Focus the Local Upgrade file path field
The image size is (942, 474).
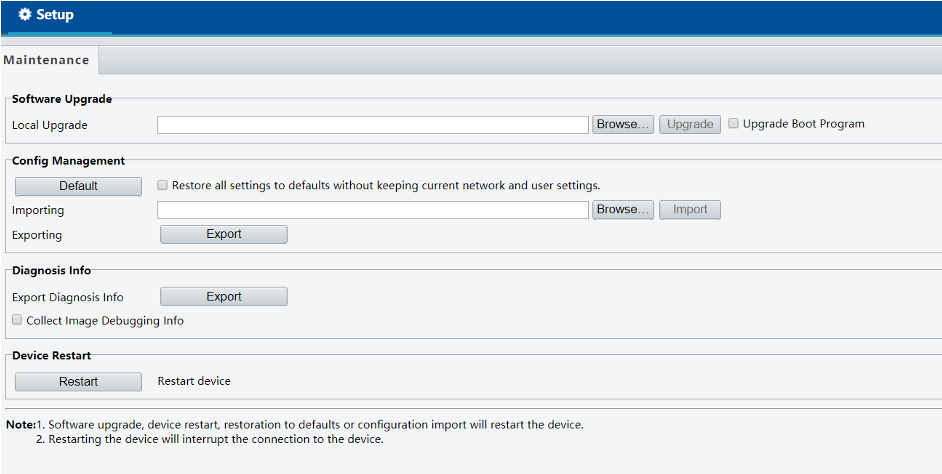(372, 125)
